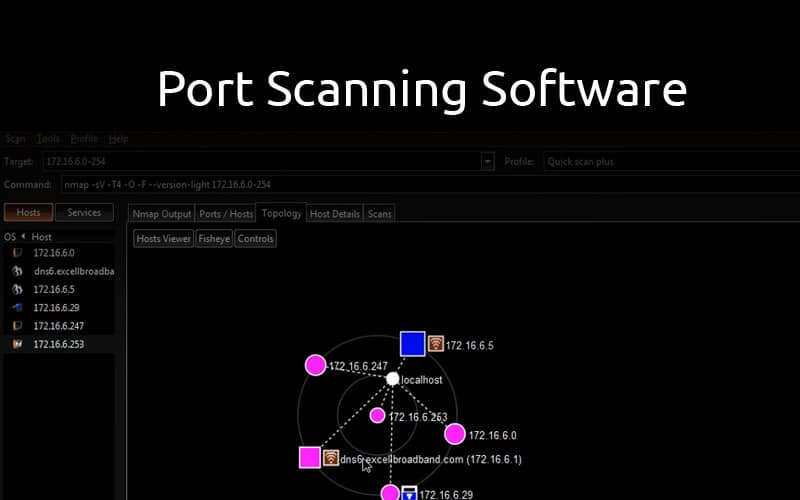Click wireless icon beside 172.16.6.5 node
800x500 pixels.
coord(435,343)
